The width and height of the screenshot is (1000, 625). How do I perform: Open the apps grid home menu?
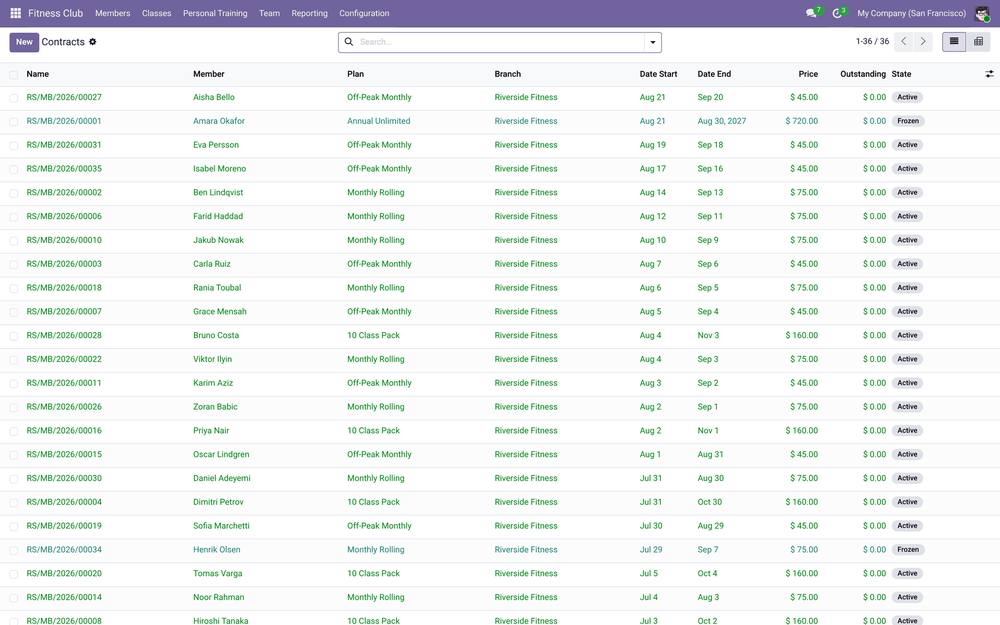pos(15,13)
